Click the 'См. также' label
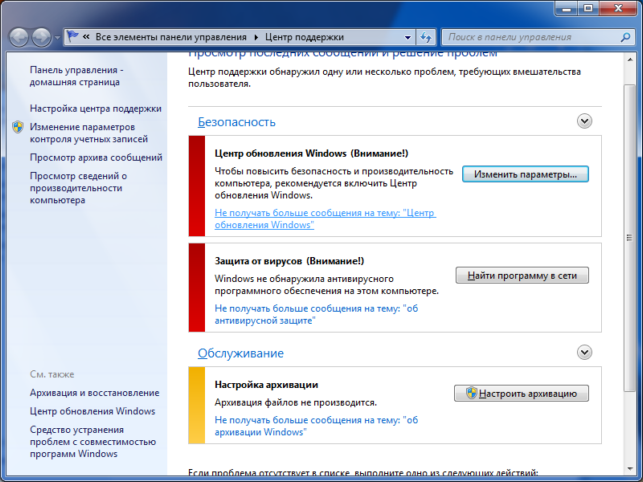Viewport: 643px width, 482px height. pos(52,375)
